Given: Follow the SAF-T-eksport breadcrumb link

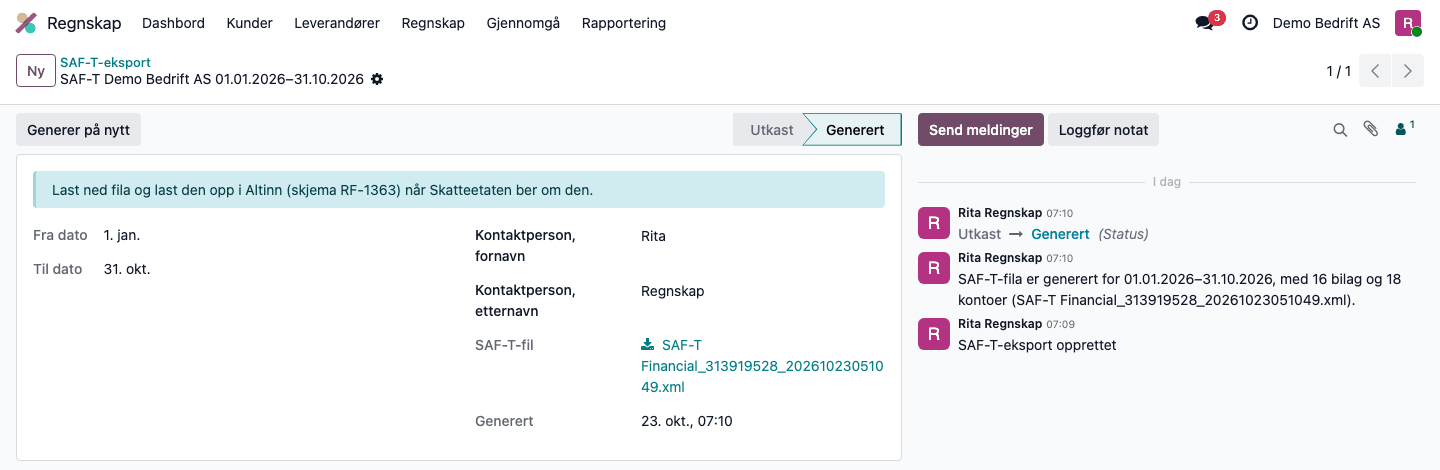Looking at the screenshot, I should [x=105, y=62].
